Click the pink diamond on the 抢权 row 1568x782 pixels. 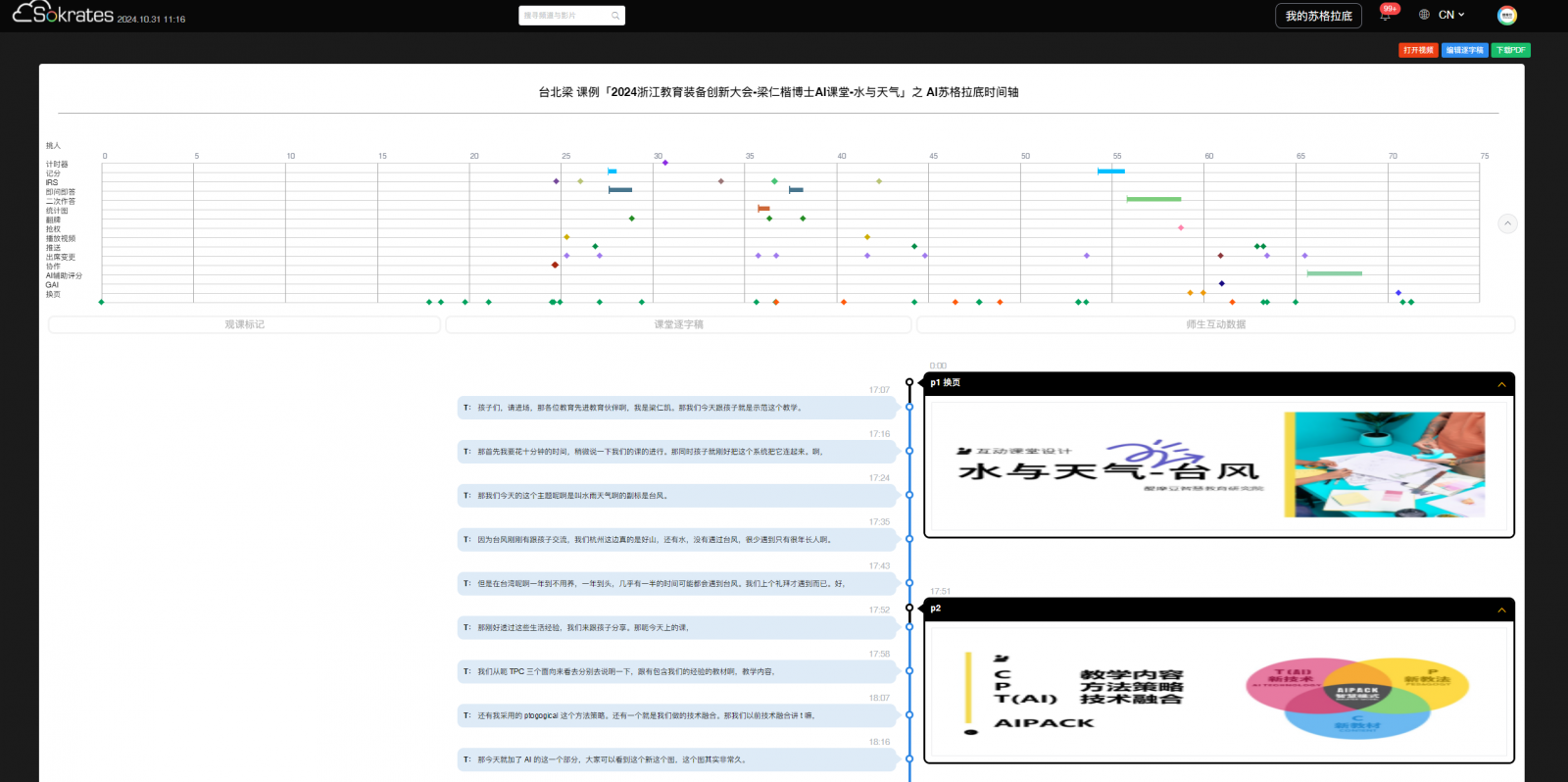click(1180, 227)
